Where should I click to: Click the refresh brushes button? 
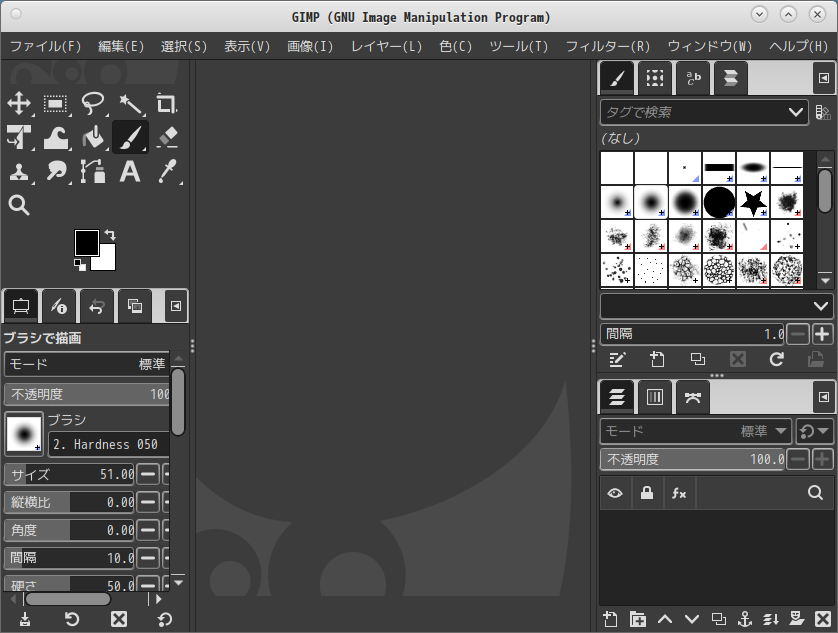[777, 359]
